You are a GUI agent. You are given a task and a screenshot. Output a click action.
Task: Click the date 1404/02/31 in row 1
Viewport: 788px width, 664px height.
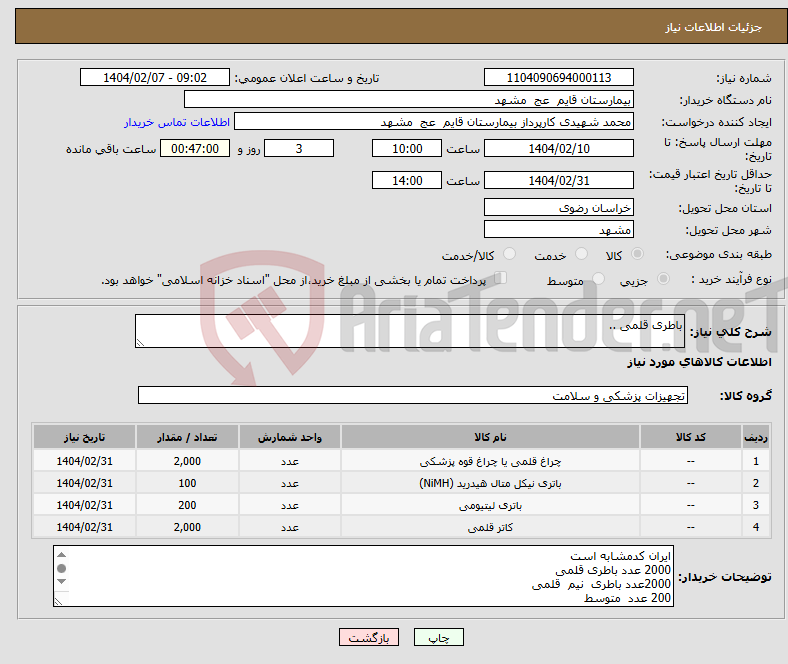pyautogui.click(x=84, y=461)
